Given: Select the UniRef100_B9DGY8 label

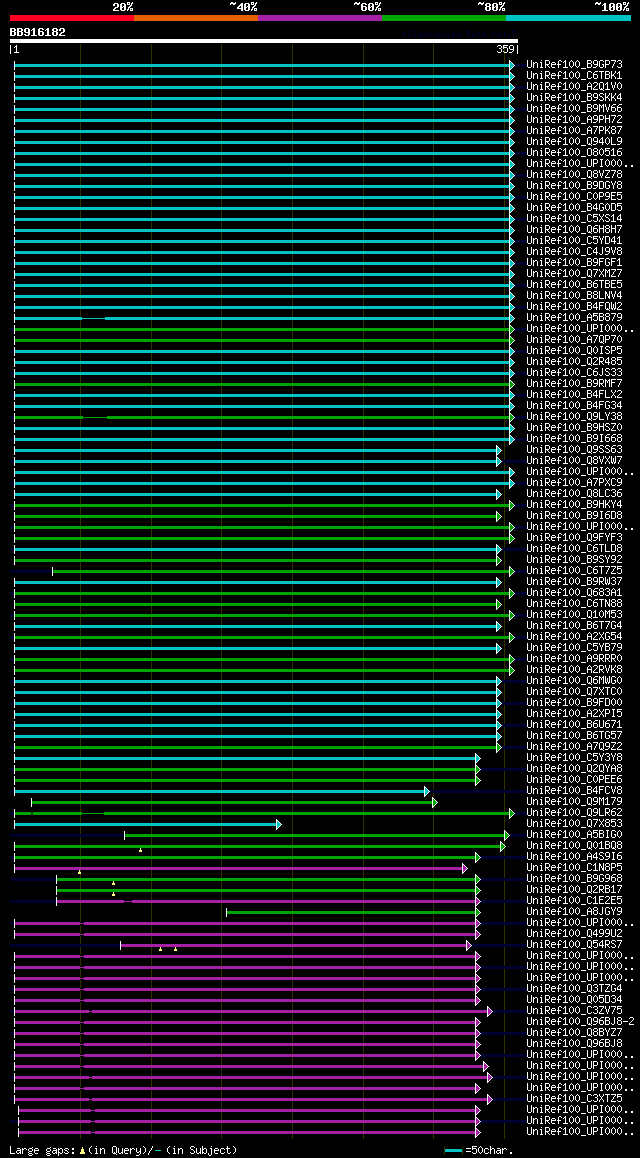Looking at the screenshot, I should [574, 185].
